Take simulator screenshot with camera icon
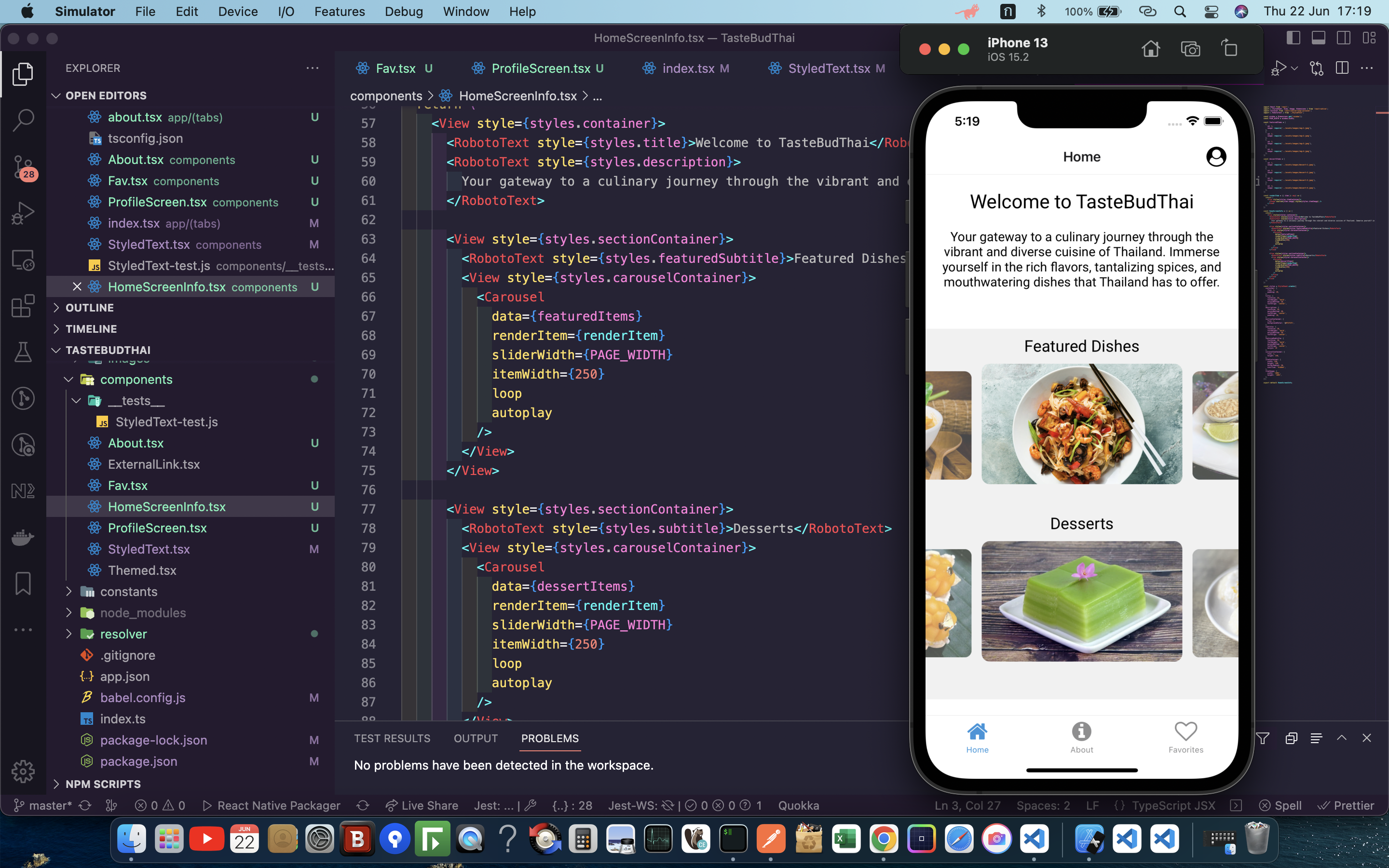The width and height of the screenshot is (1389, 868). point(1190,49)
